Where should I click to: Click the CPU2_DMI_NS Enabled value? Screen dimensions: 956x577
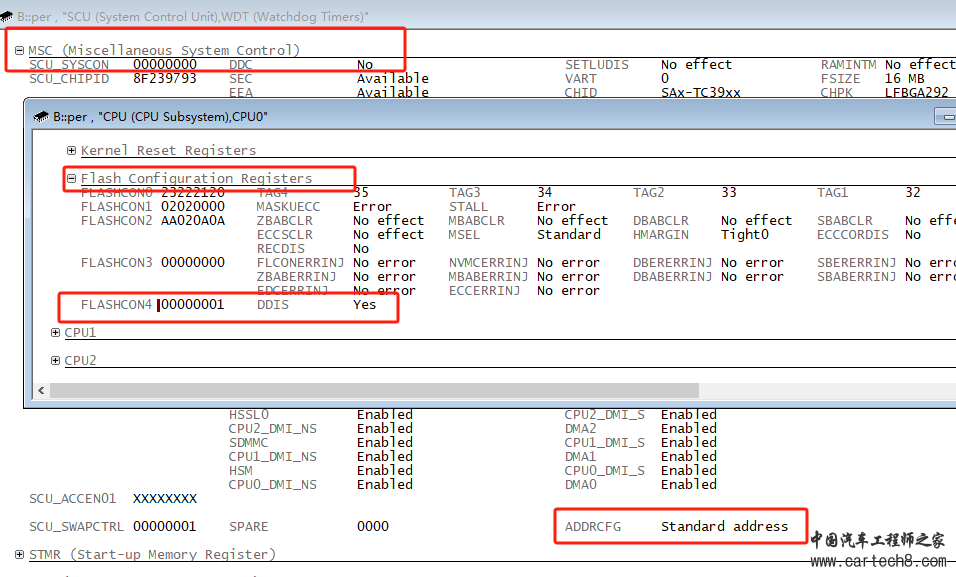pos(385,428)
